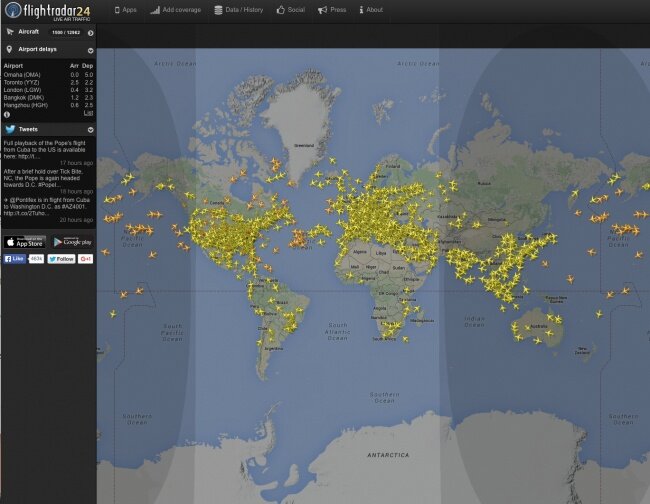
Task: Click the App Store download badge
Action: [25, 241]
